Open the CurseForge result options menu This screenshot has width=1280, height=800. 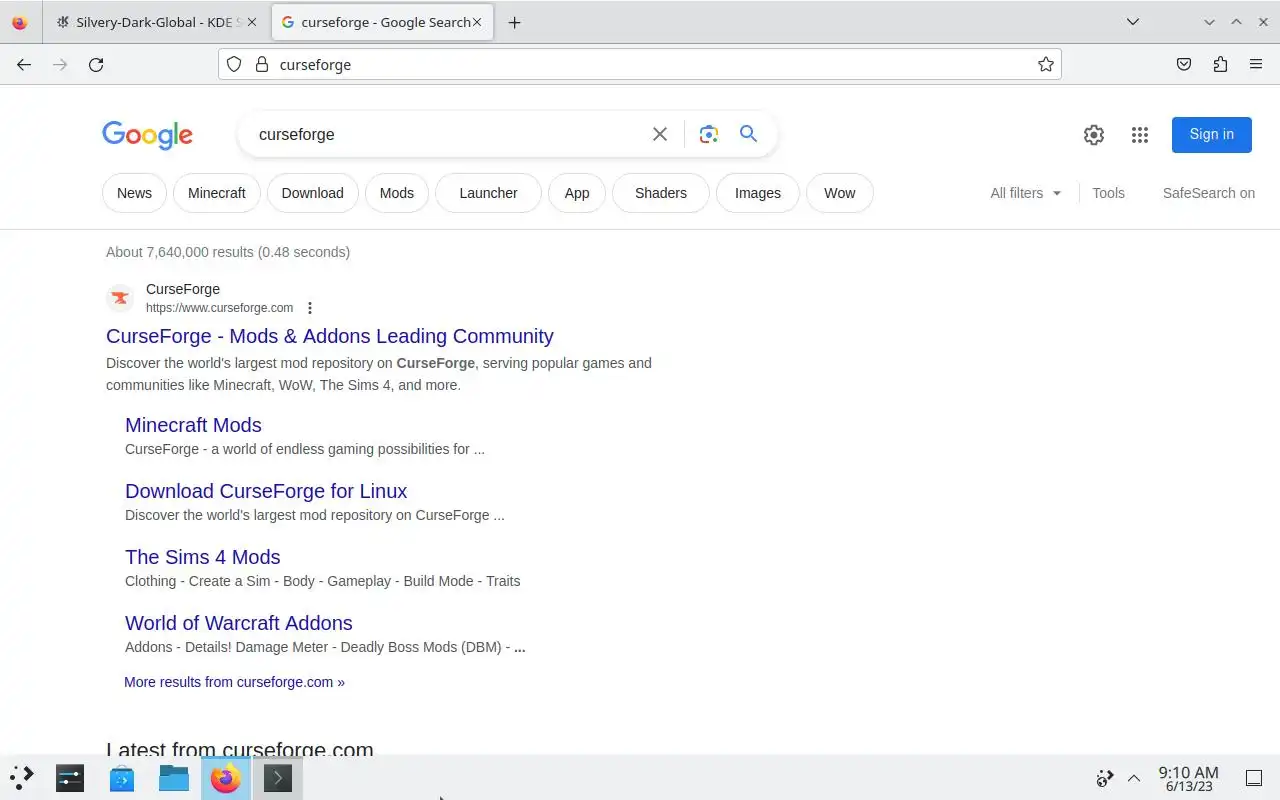310,308
